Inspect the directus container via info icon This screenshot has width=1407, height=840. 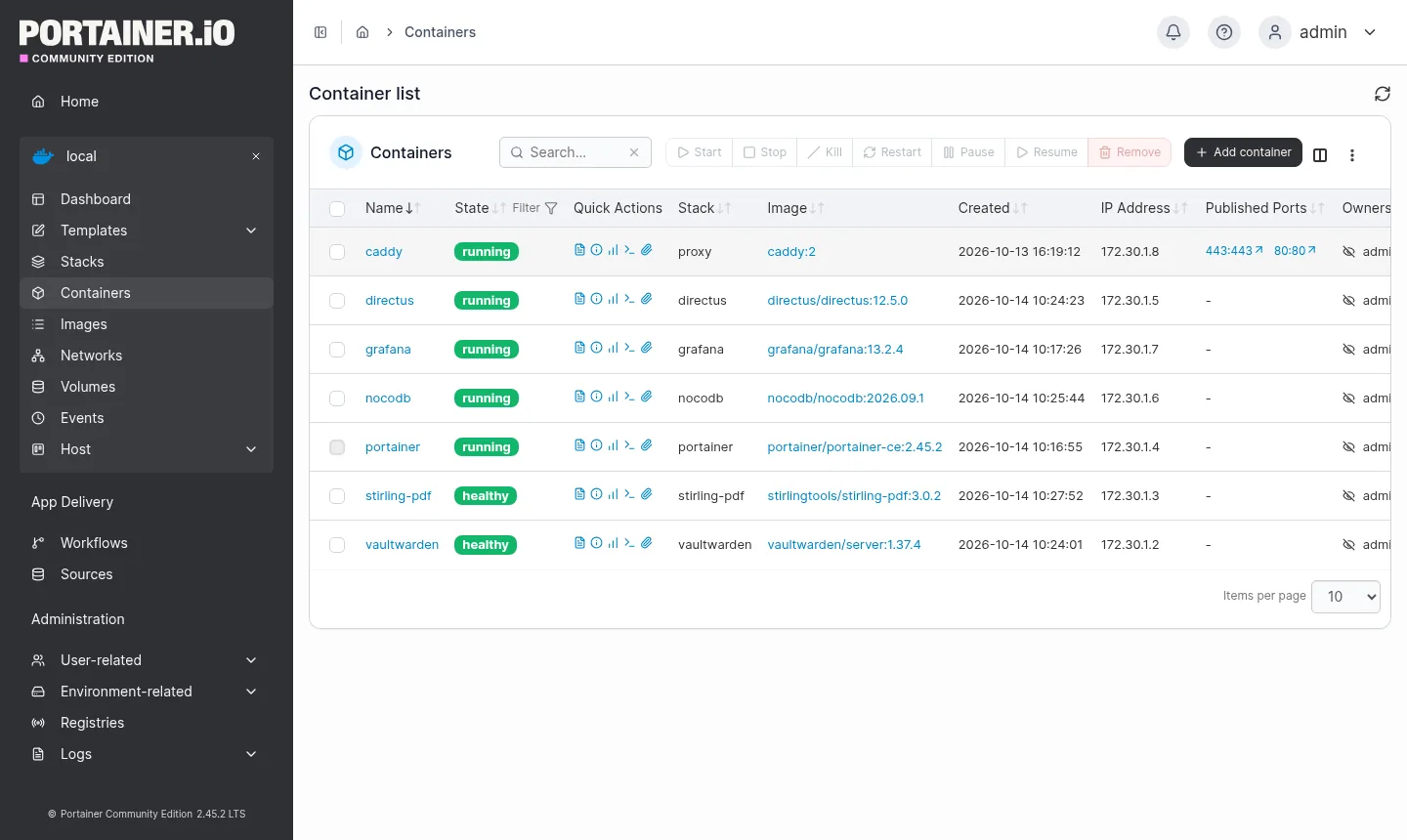coord(596,299)
